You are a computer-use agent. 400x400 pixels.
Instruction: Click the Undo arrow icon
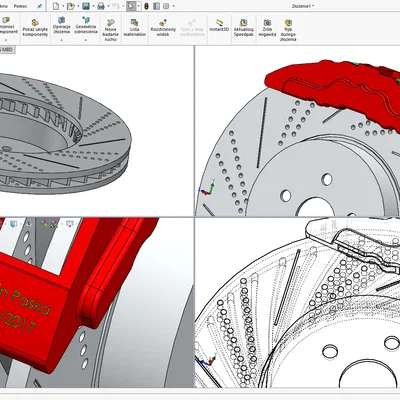116,6
